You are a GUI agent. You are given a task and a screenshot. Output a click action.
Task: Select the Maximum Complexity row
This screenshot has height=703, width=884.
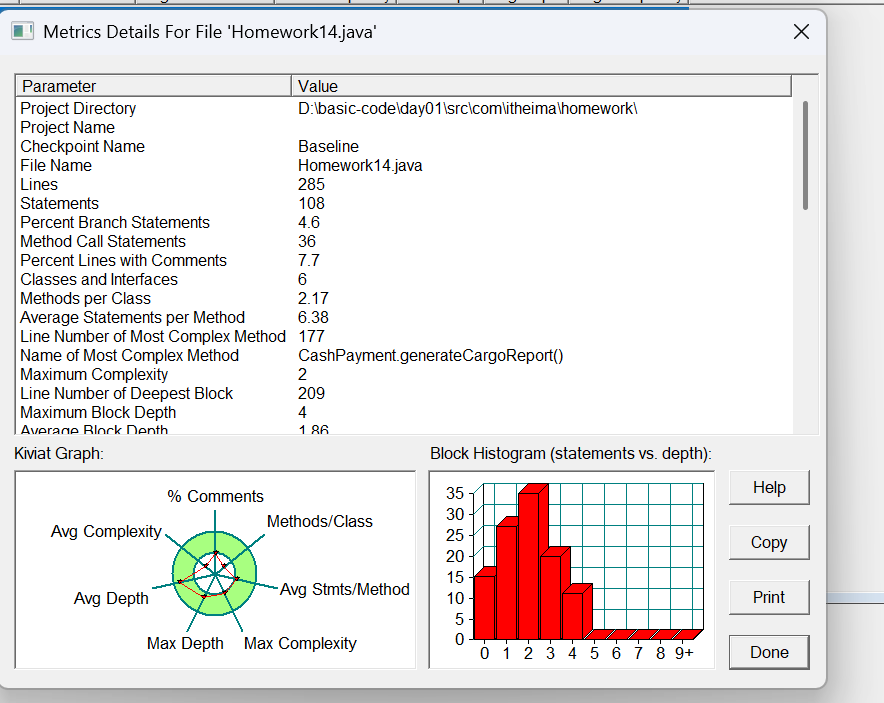click(404, 374)
